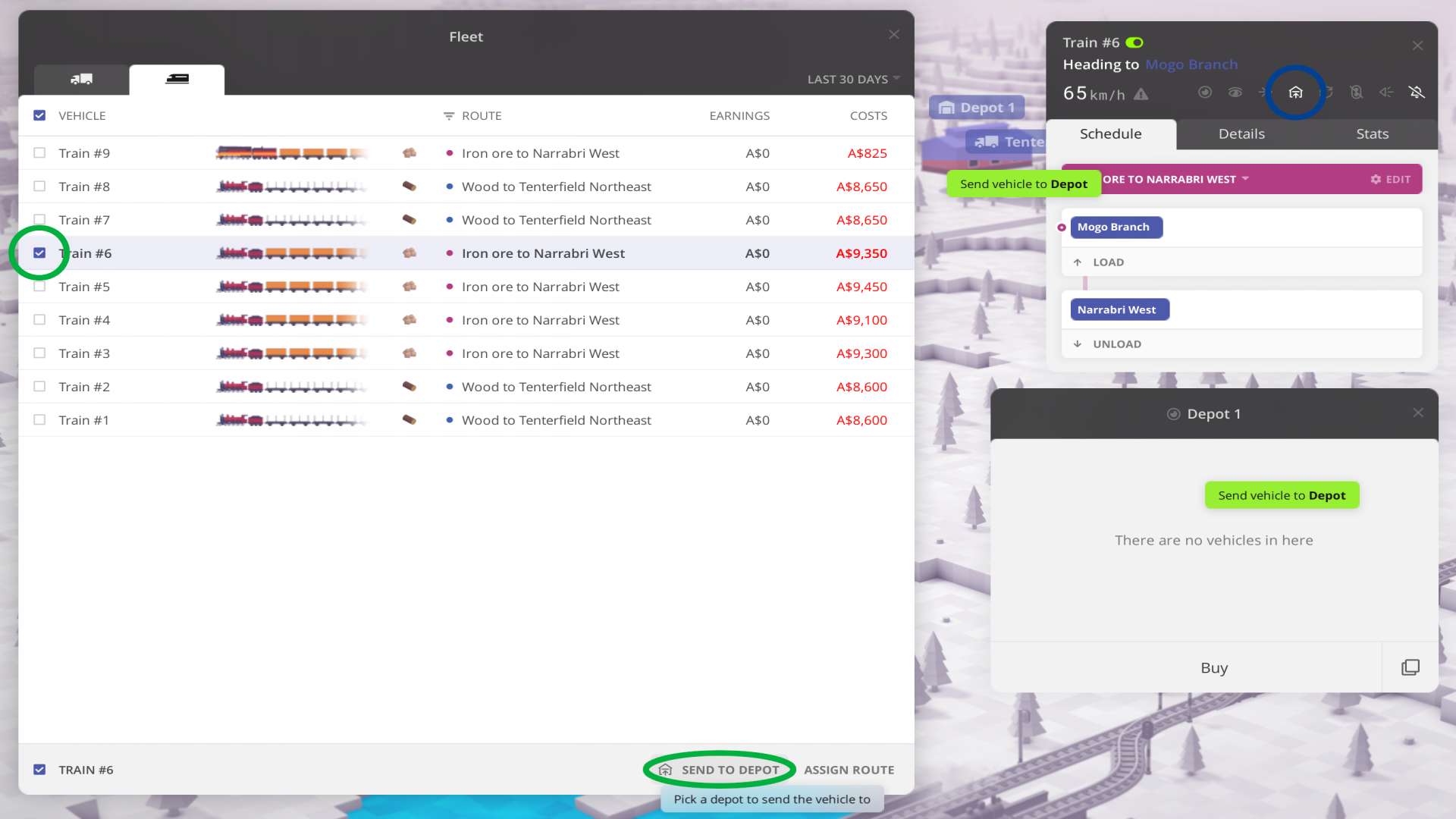Click the wood cargo icon for Train #7
This screenshot has width=1456, height=819.
409,220
